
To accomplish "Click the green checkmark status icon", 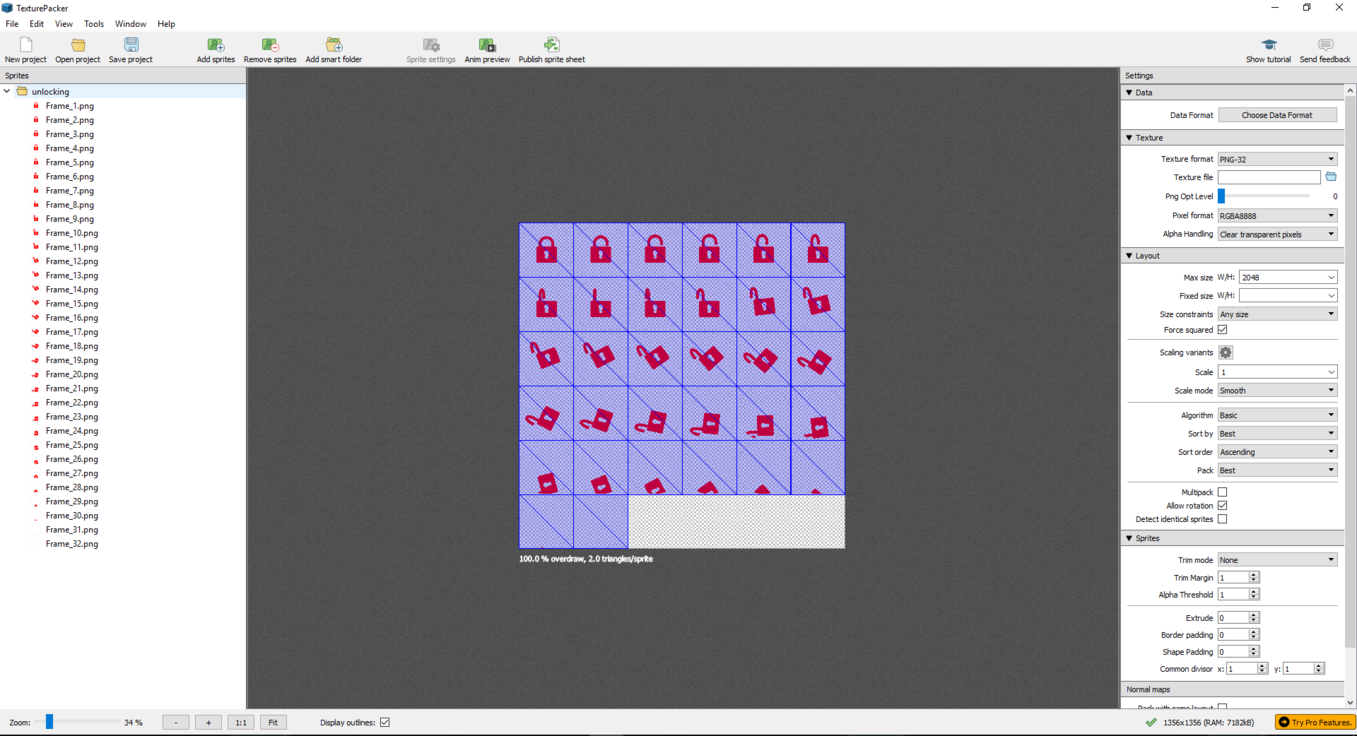I will (1151, 722).
